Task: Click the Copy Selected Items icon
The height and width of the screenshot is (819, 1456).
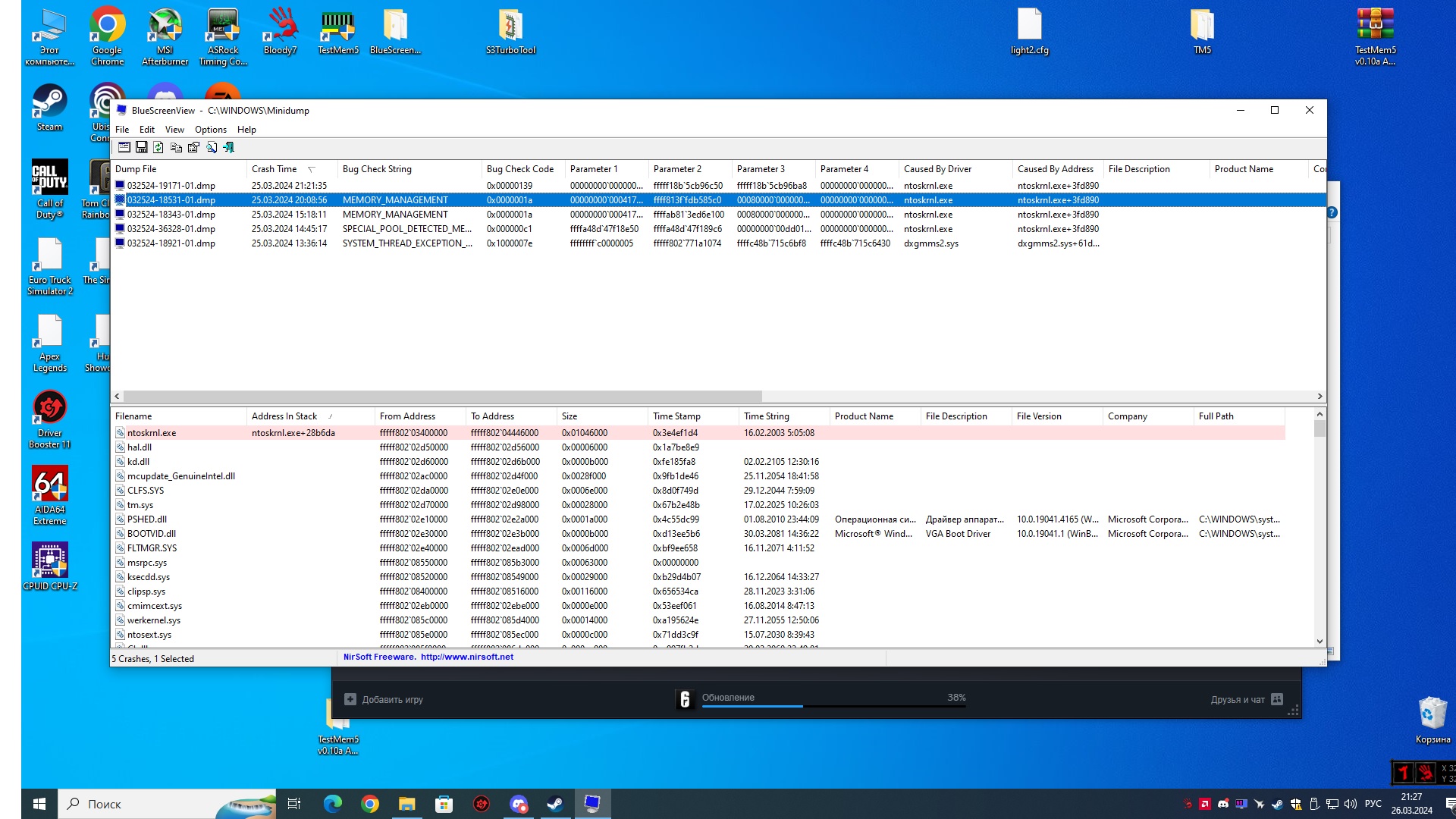Action: point(176,147)
